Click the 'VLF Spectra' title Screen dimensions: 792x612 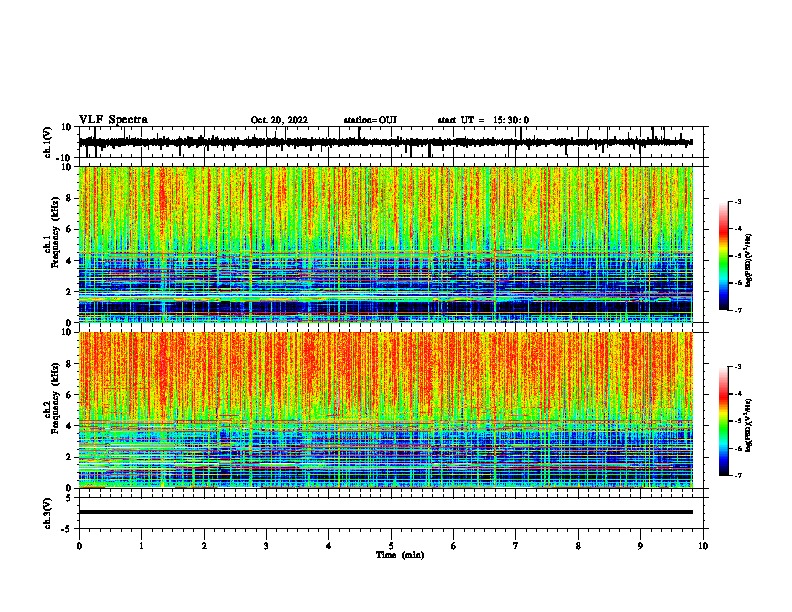pos(113,120)
